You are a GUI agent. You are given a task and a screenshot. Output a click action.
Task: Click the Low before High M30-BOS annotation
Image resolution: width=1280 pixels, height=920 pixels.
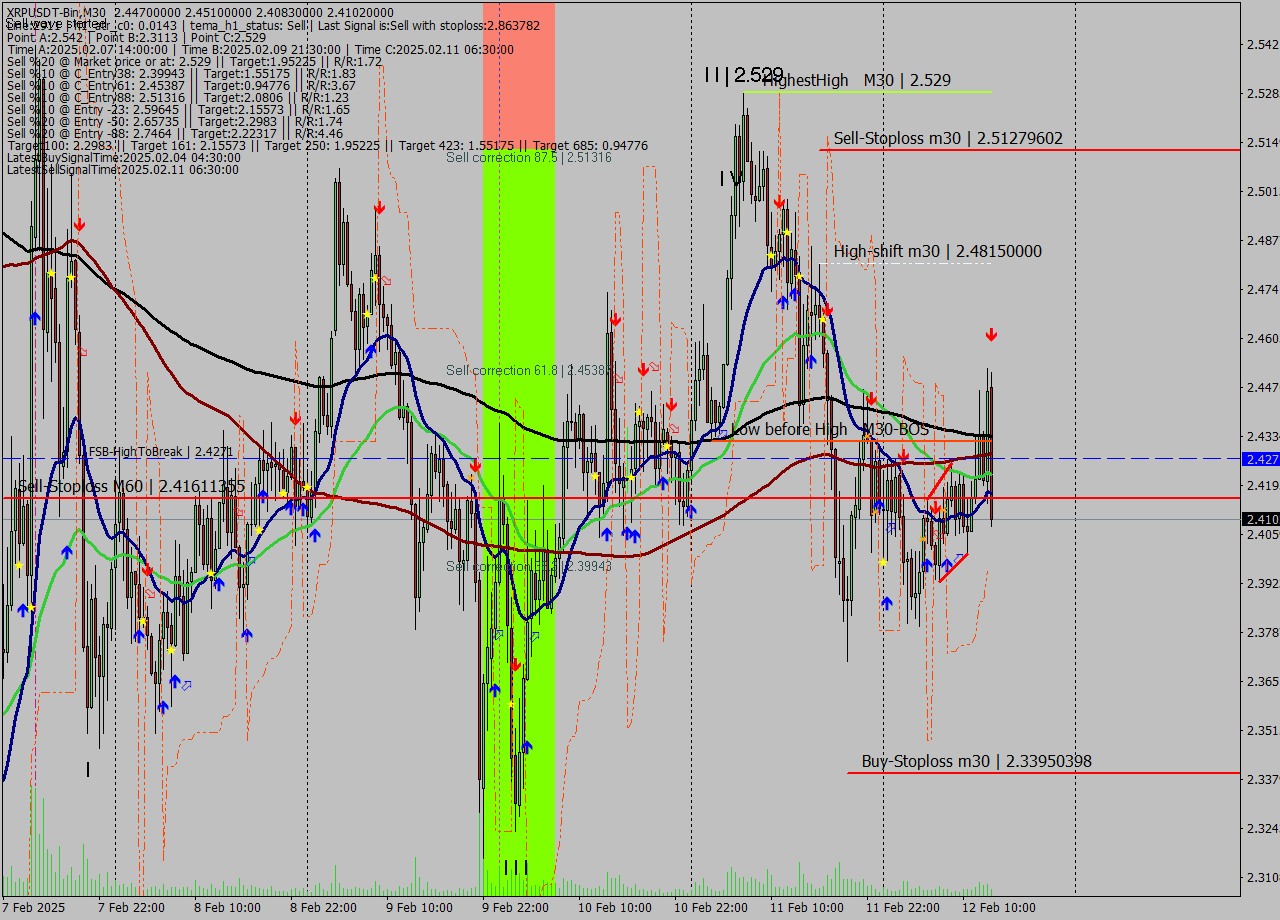tap(830, 430)
